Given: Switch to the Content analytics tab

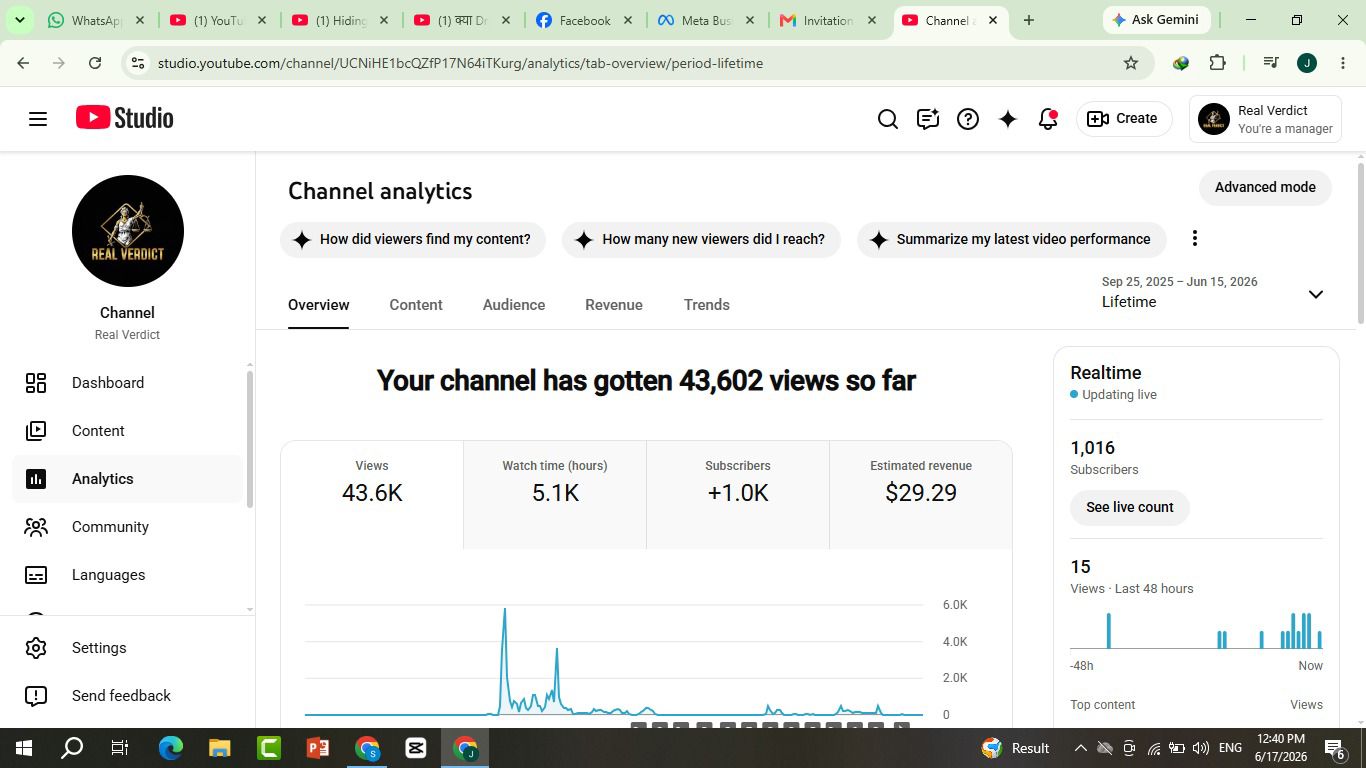Looking at the screenshot, I should pos(416,305).
